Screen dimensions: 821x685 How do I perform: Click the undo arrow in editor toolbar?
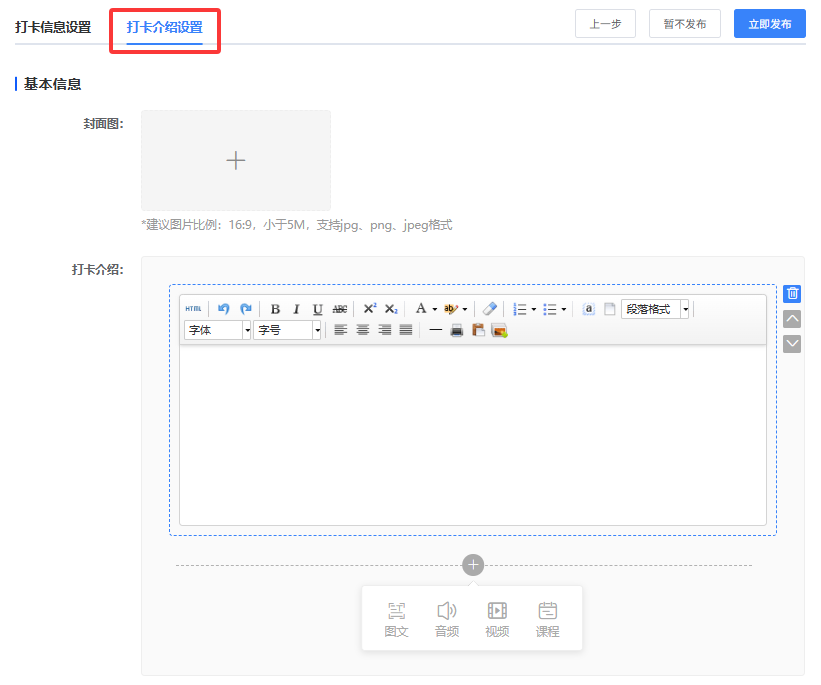(x=224, y=309)
